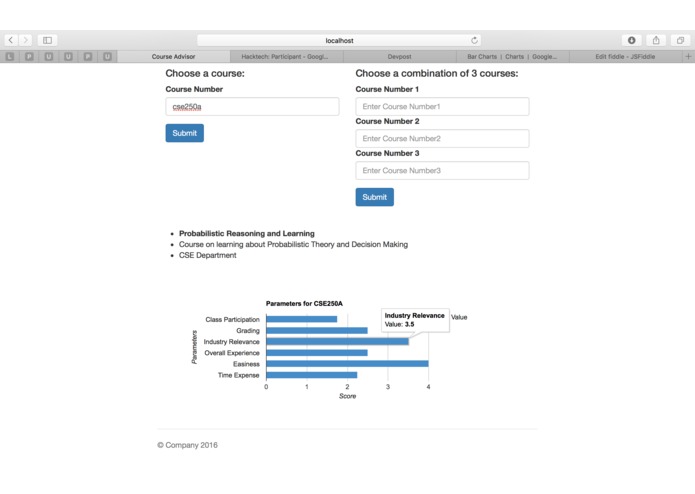Click the Class Participation bar
This screenshot has height=494, width=695.
301,319
